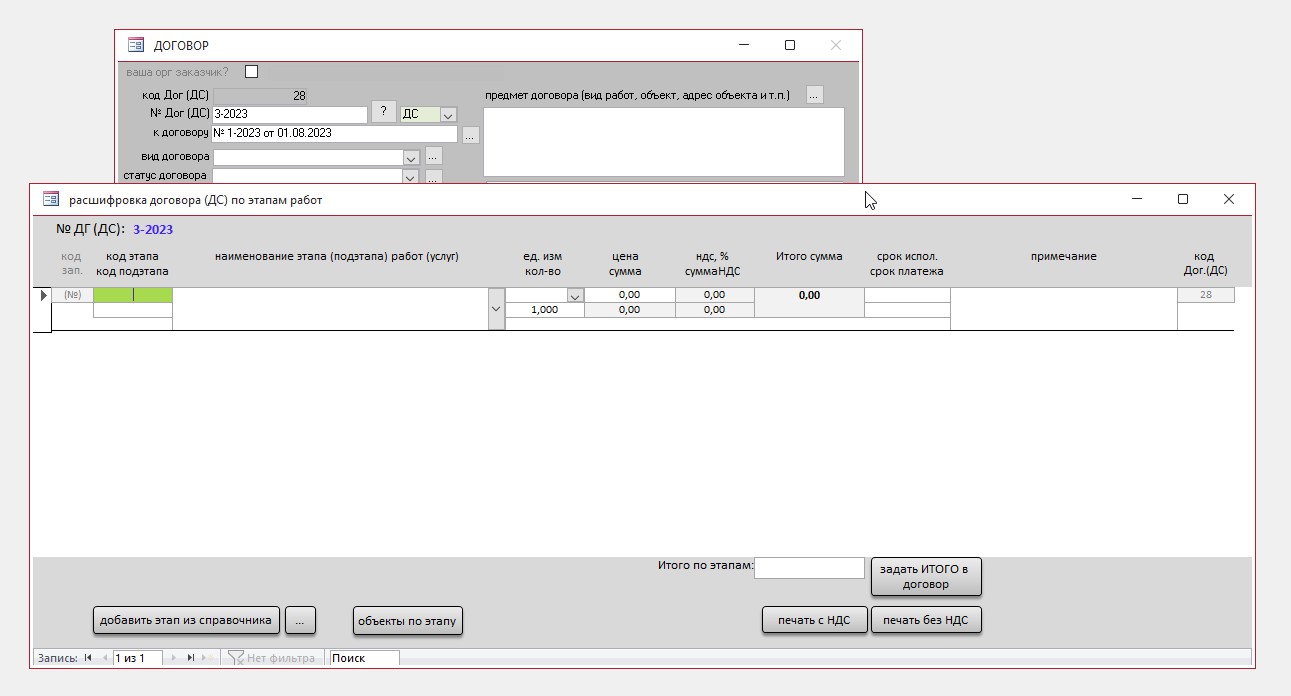
Task: Click the 'Нет фильтра' filter indicator
Action: coord(270,658)
